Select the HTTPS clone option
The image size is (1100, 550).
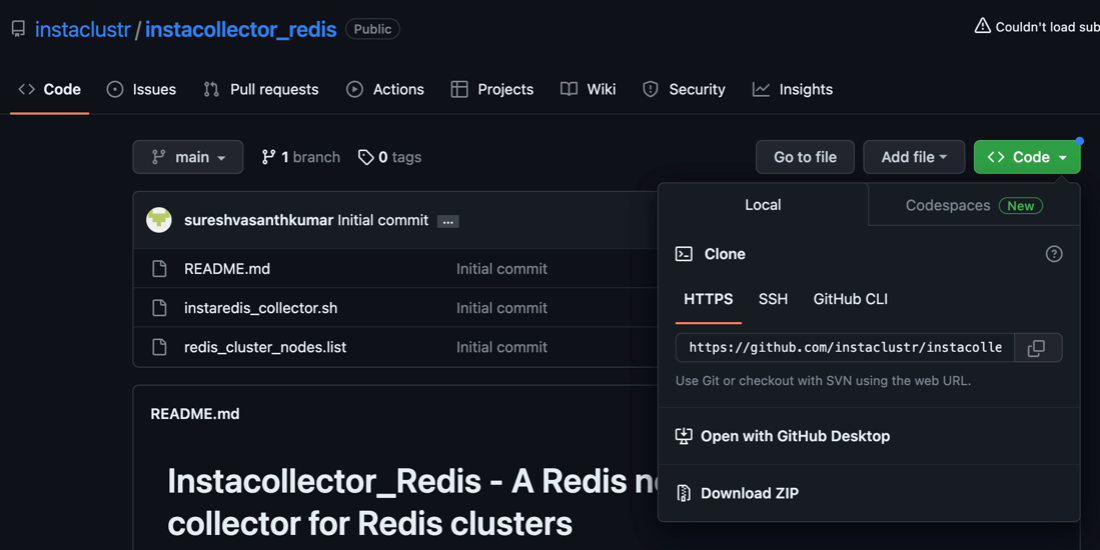(x=709, y=300)
